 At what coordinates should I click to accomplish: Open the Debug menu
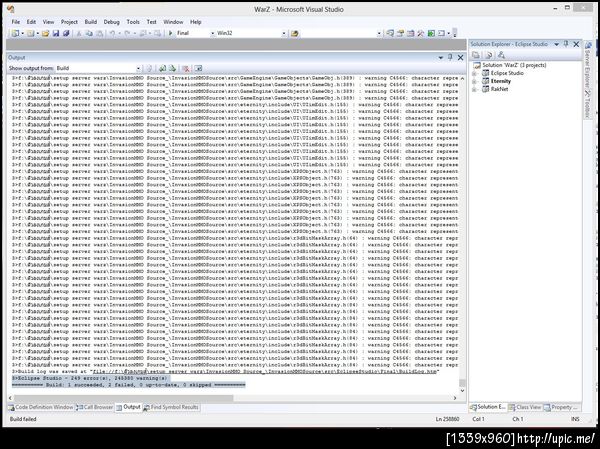tap(112, 22)
